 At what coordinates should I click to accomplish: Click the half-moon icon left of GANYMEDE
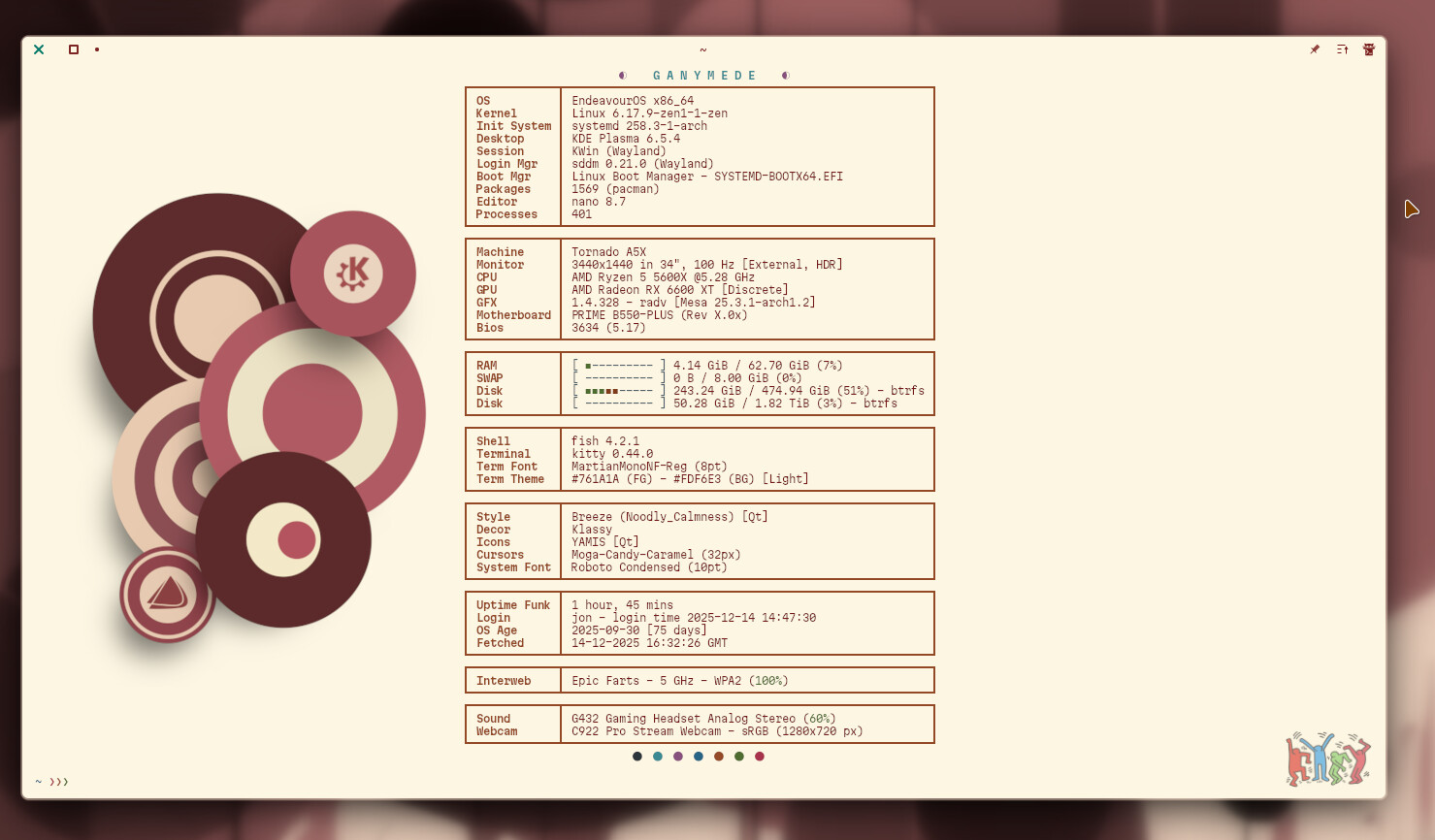point(623,76)
